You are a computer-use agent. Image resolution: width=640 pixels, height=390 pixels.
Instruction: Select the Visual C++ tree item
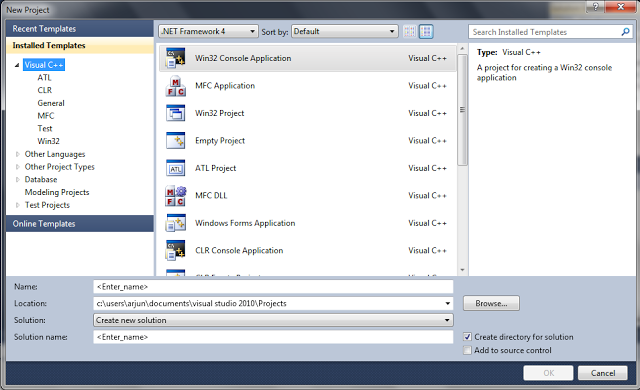pyautogui.click(x=44, y=65)
